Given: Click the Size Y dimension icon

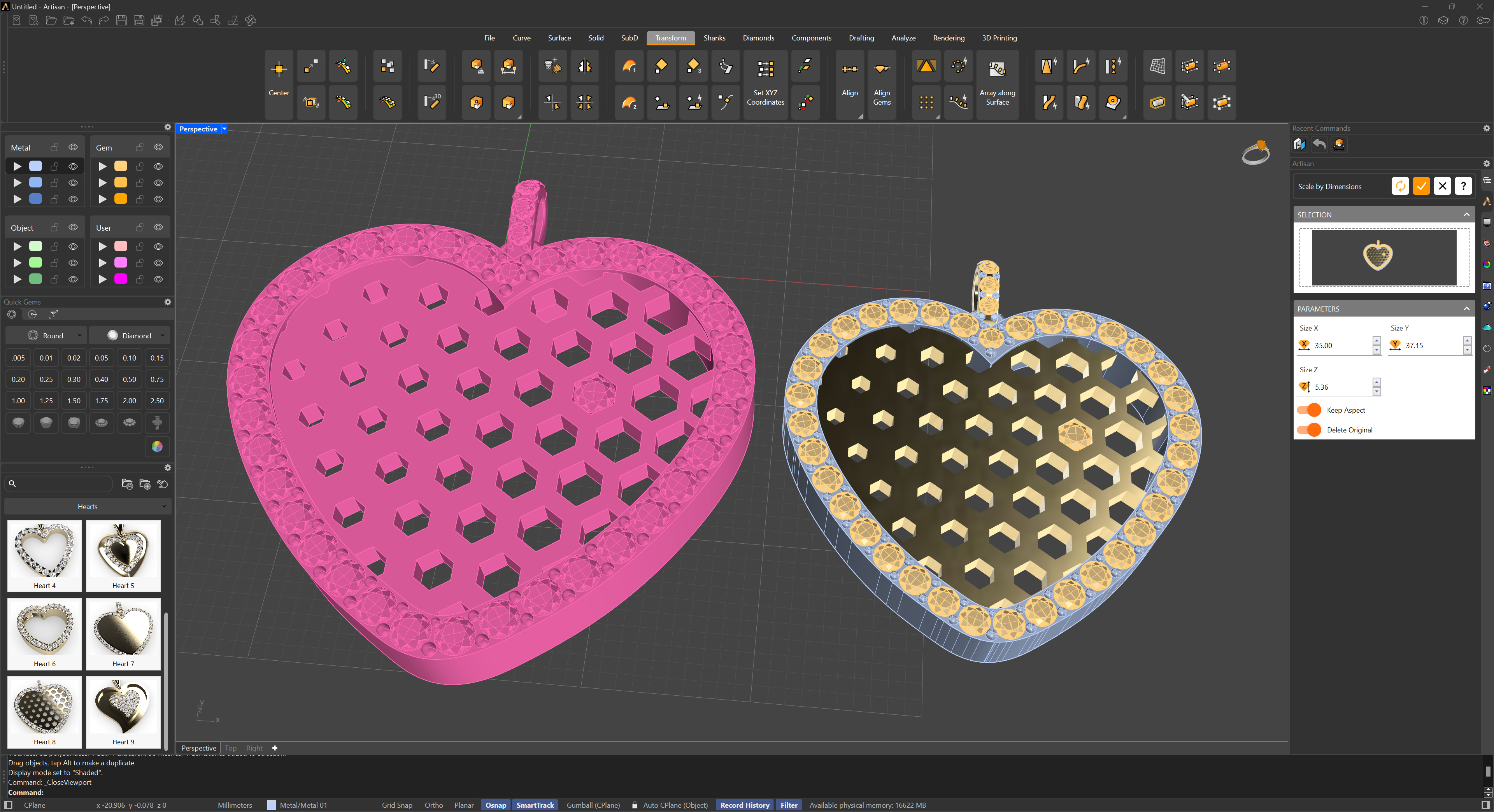Looking at the screenshot, I should 1396,345.
